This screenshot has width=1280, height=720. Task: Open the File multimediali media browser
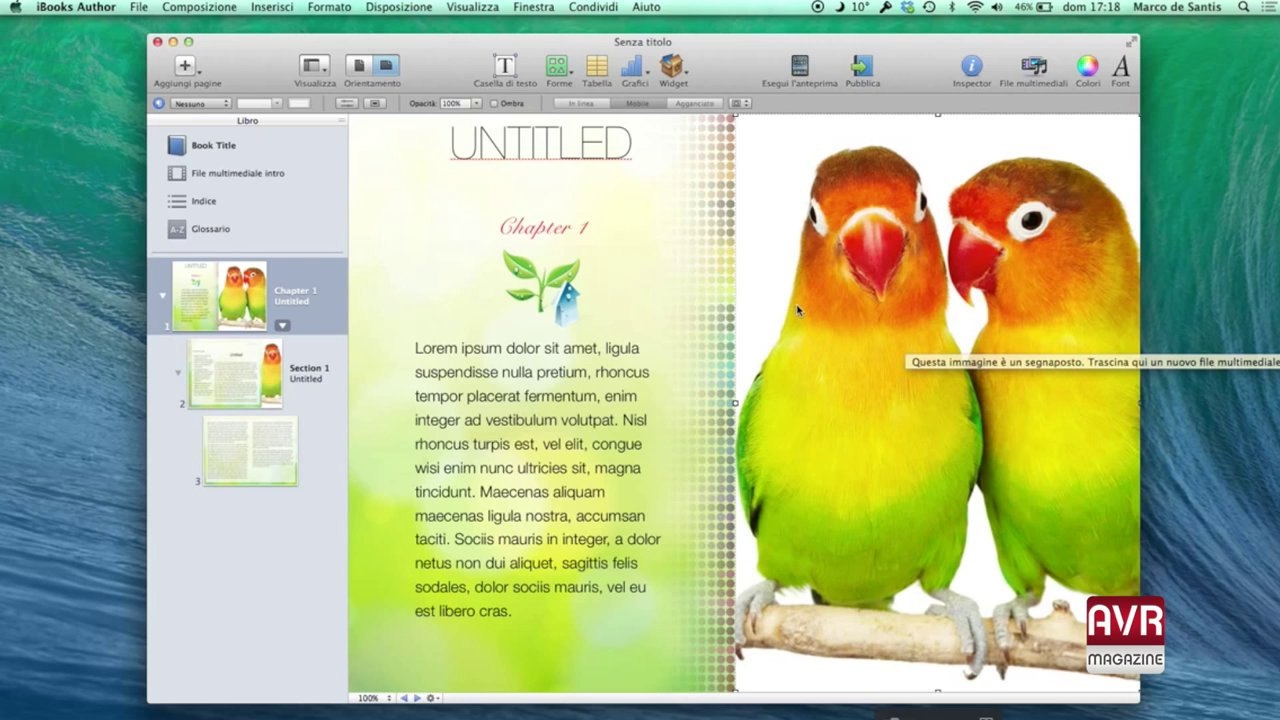[x=1034, y=66]
